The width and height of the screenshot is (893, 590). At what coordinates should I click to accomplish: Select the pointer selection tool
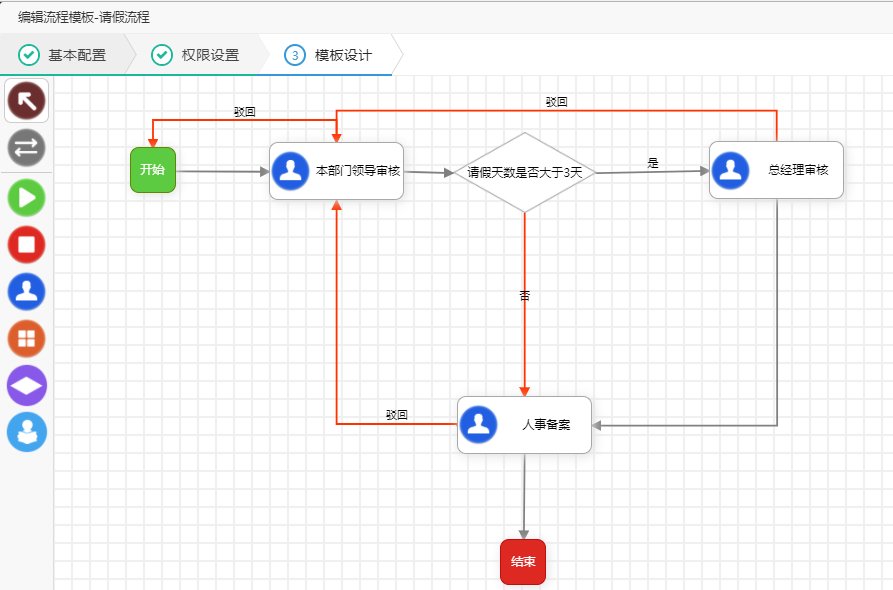click(26, 100)
